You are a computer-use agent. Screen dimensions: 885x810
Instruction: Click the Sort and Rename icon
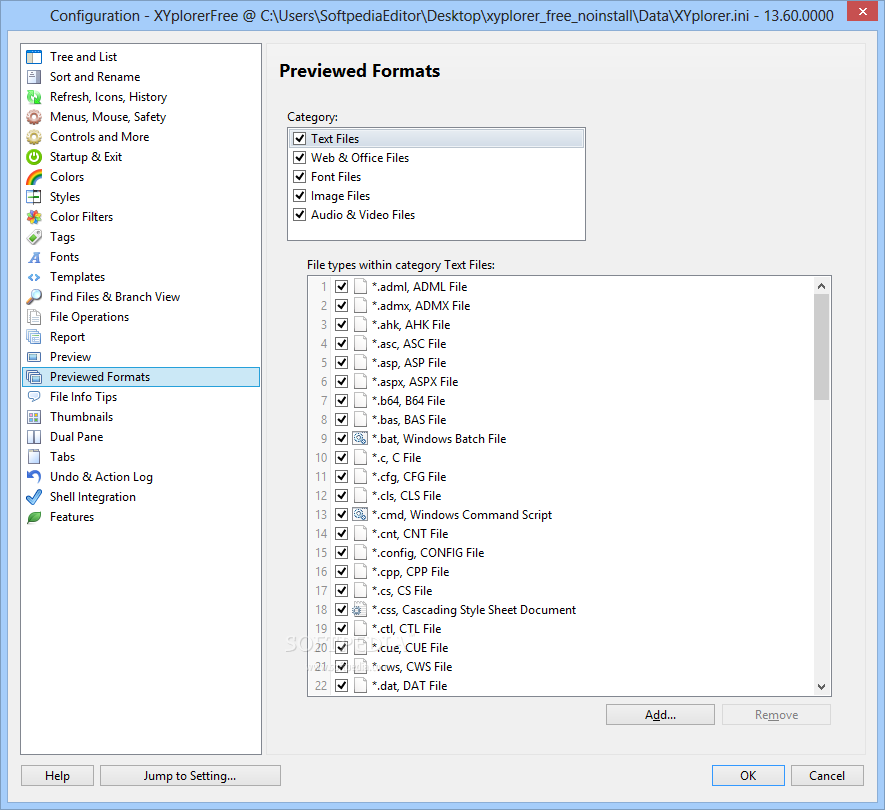coord(34,77)
